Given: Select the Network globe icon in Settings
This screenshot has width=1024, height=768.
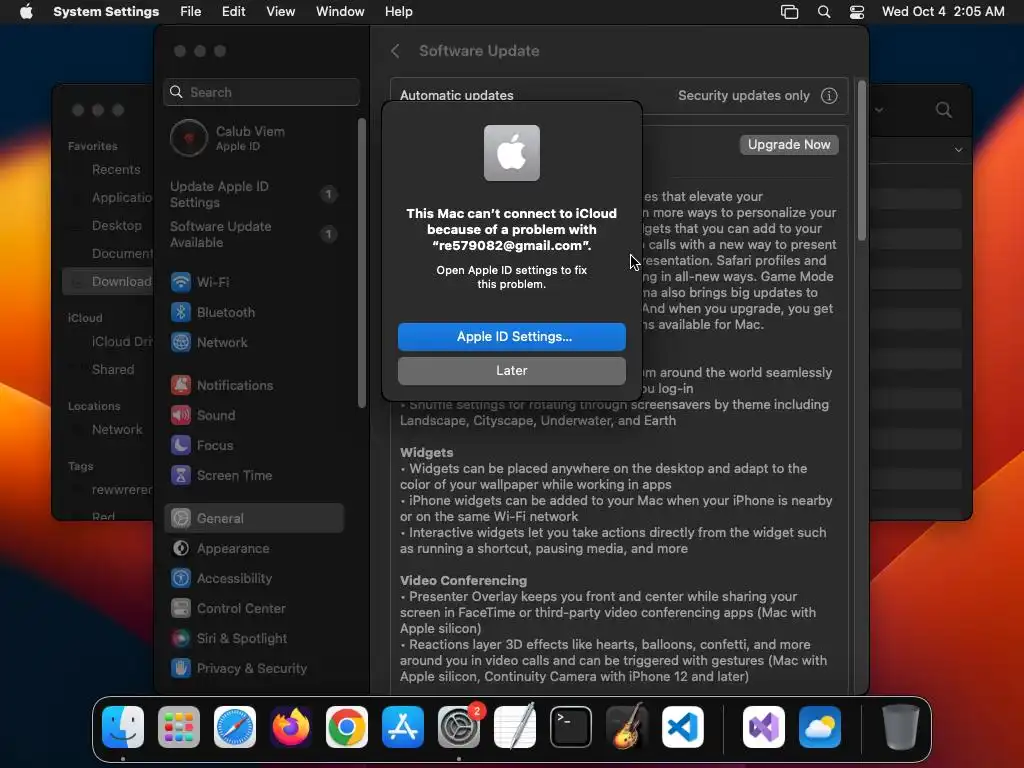Looking at the screenshot, I should [181, 342].
